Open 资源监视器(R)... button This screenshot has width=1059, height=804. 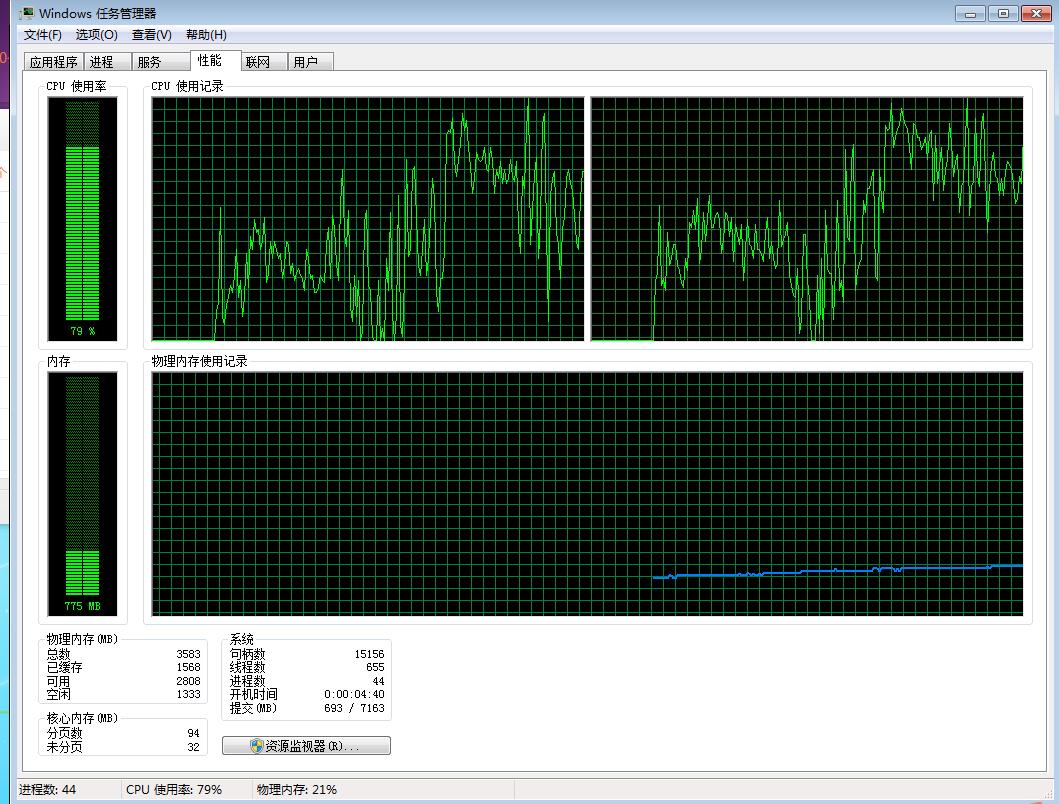306,746
